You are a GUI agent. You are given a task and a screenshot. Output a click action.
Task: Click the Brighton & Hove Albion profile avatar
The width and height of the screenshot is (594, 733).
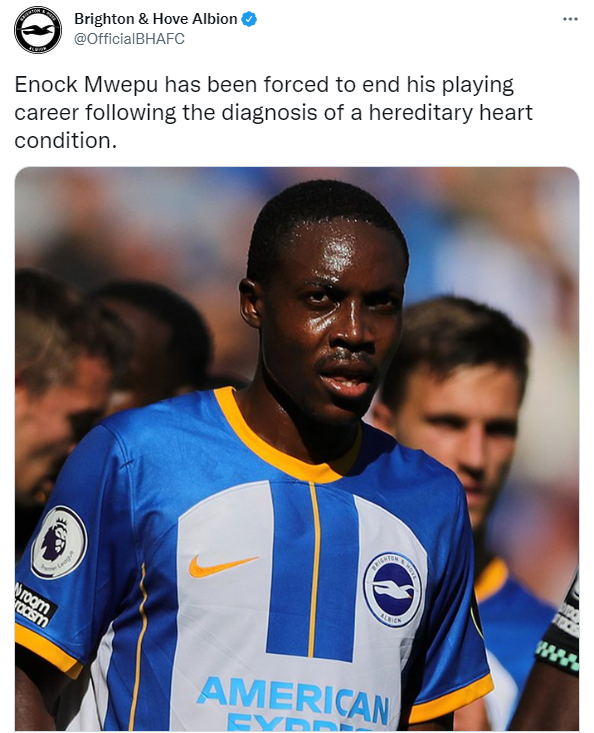click(37, 30)
